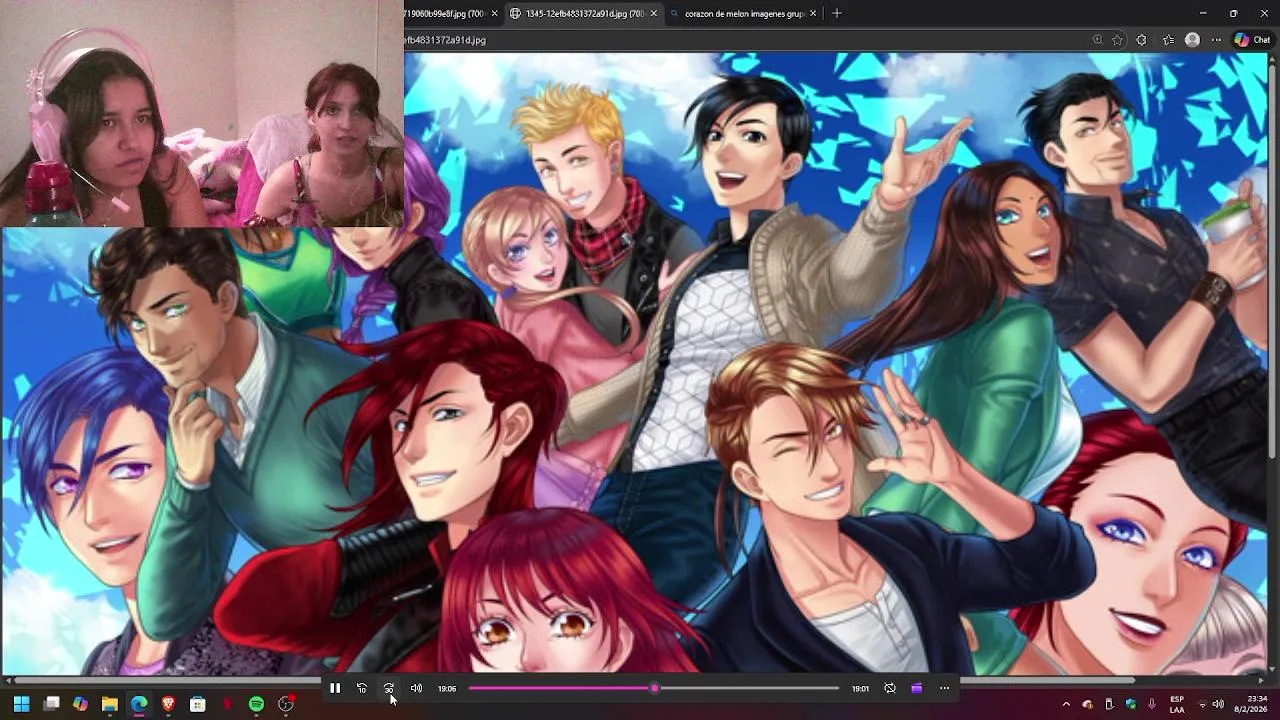This screenshot has height=720, width=1280.
Task: Launch Copilot from the taskbar
Action: [x=80, y=704]
